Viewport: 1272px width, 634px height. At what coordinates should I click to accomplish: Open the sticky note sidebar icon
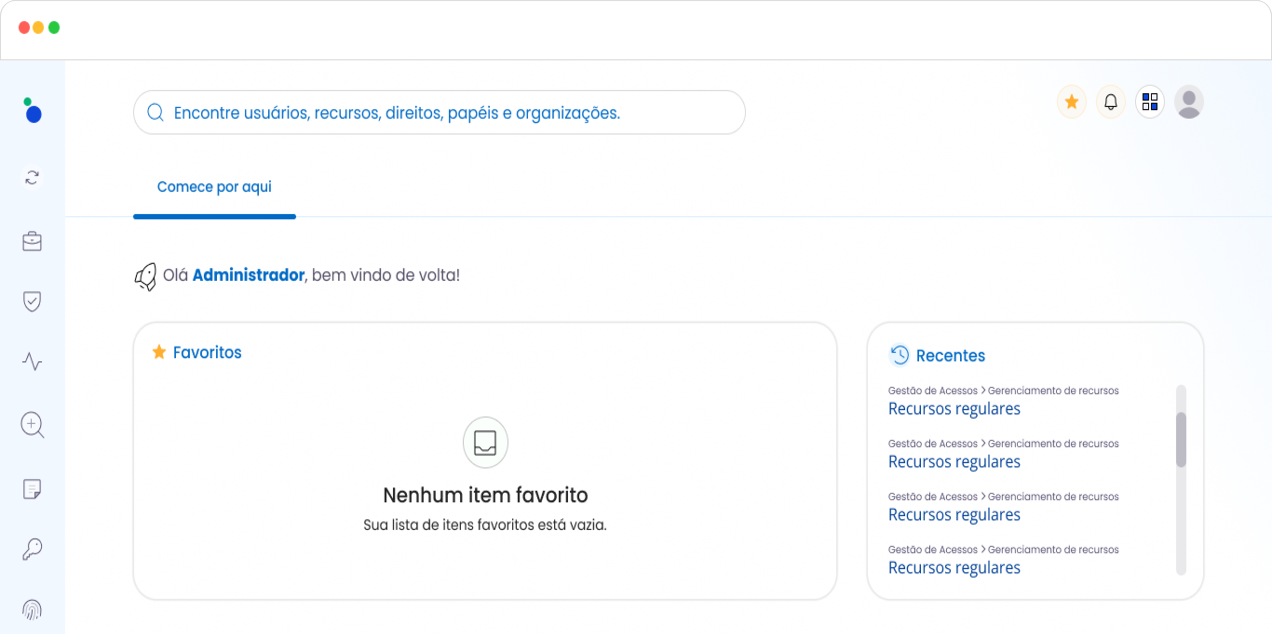[32, 489]
